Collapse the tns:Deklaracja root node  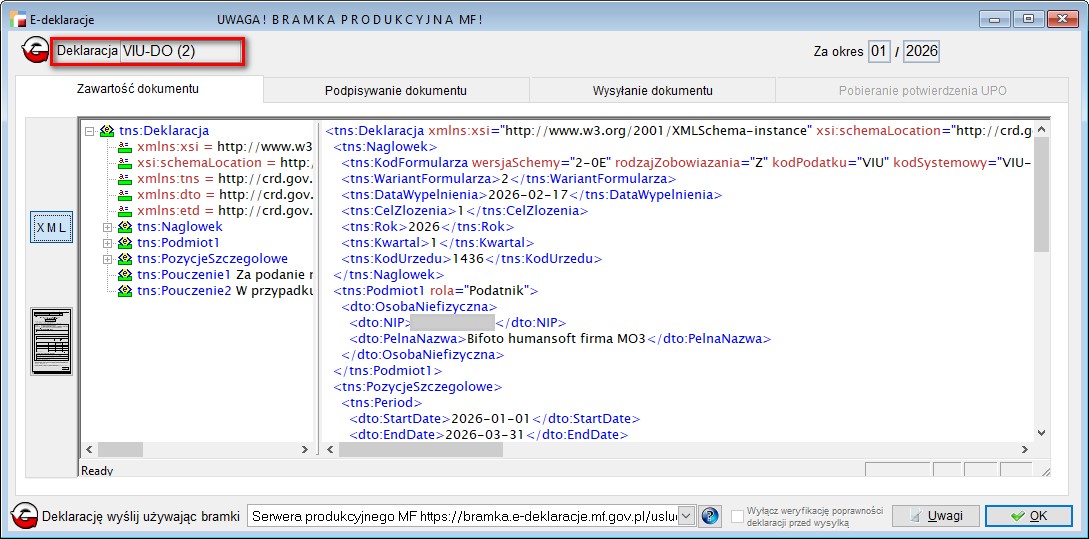click(91, 130)
